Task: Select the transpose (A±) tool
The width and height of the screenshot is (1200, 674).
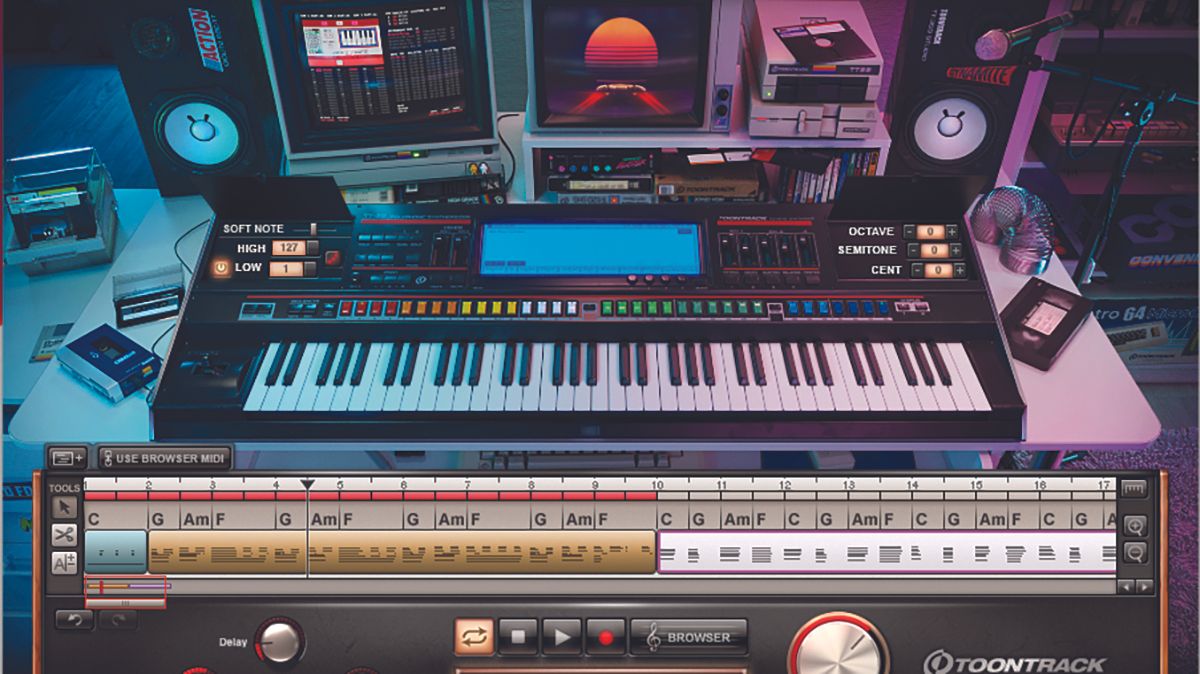Action: [66, 560]
